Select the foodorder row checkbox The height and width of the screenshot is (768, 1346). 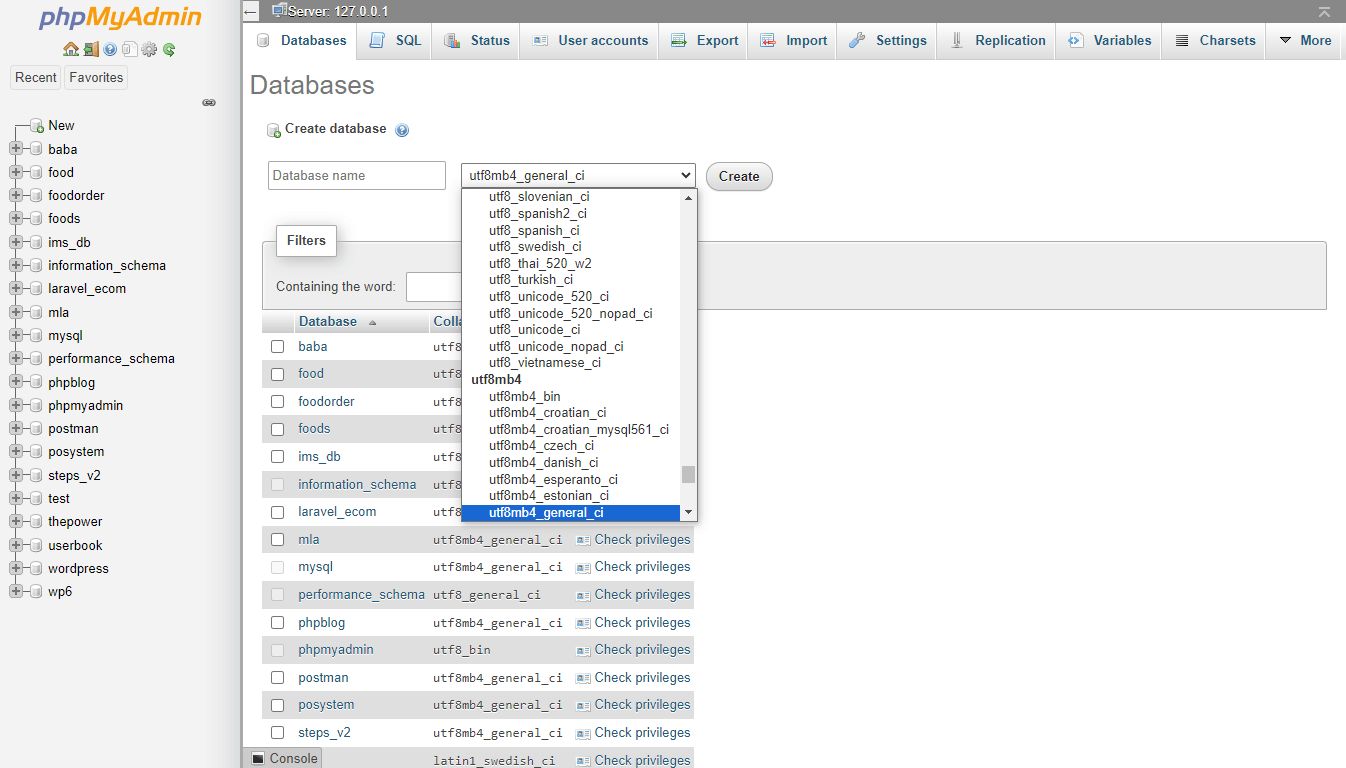point(278,402)
